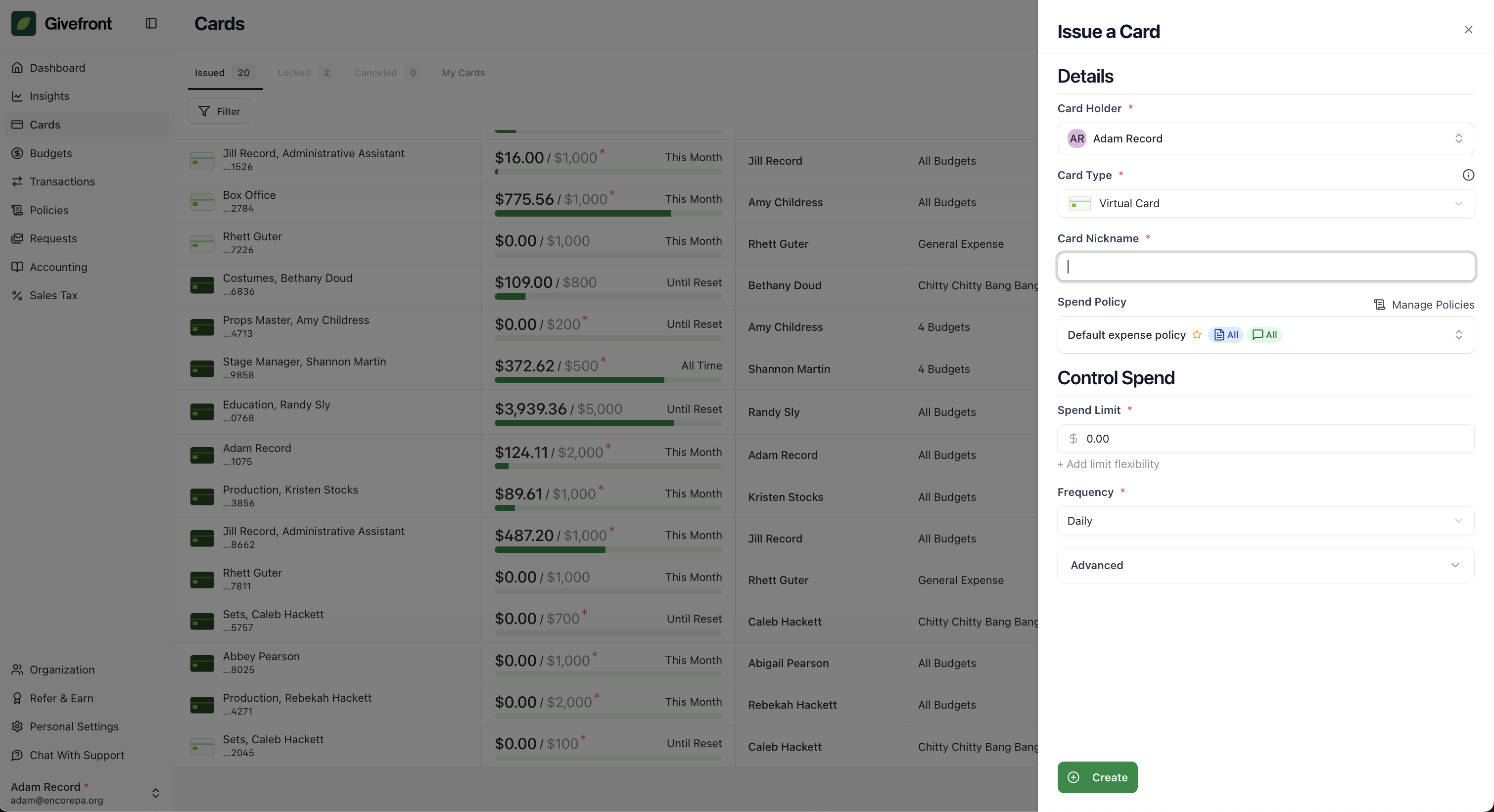Image resolution: width=1494 pixels, height=812 pixels.
Task: Go to Sales Tax in the sidebar
Action: [53, 296]
